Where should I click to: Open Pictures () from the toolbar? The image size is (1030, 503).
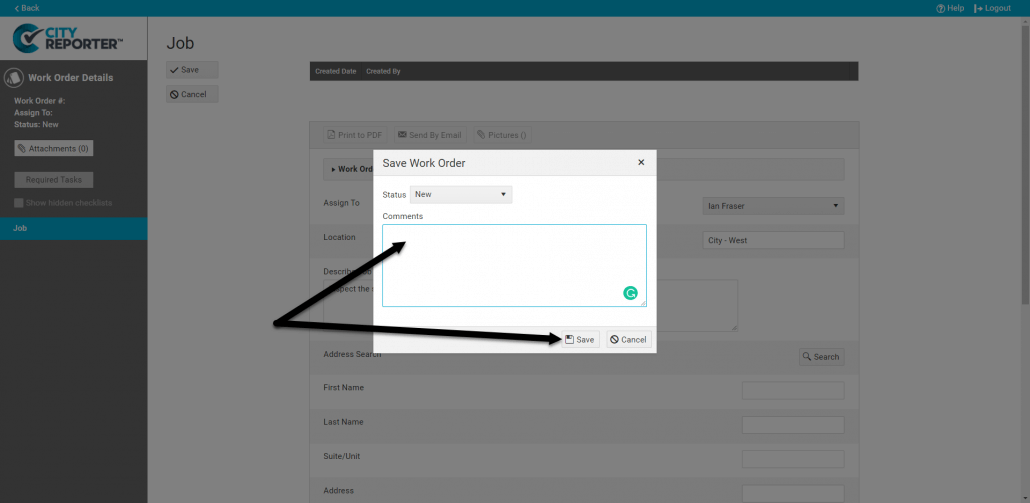(501, 135)
